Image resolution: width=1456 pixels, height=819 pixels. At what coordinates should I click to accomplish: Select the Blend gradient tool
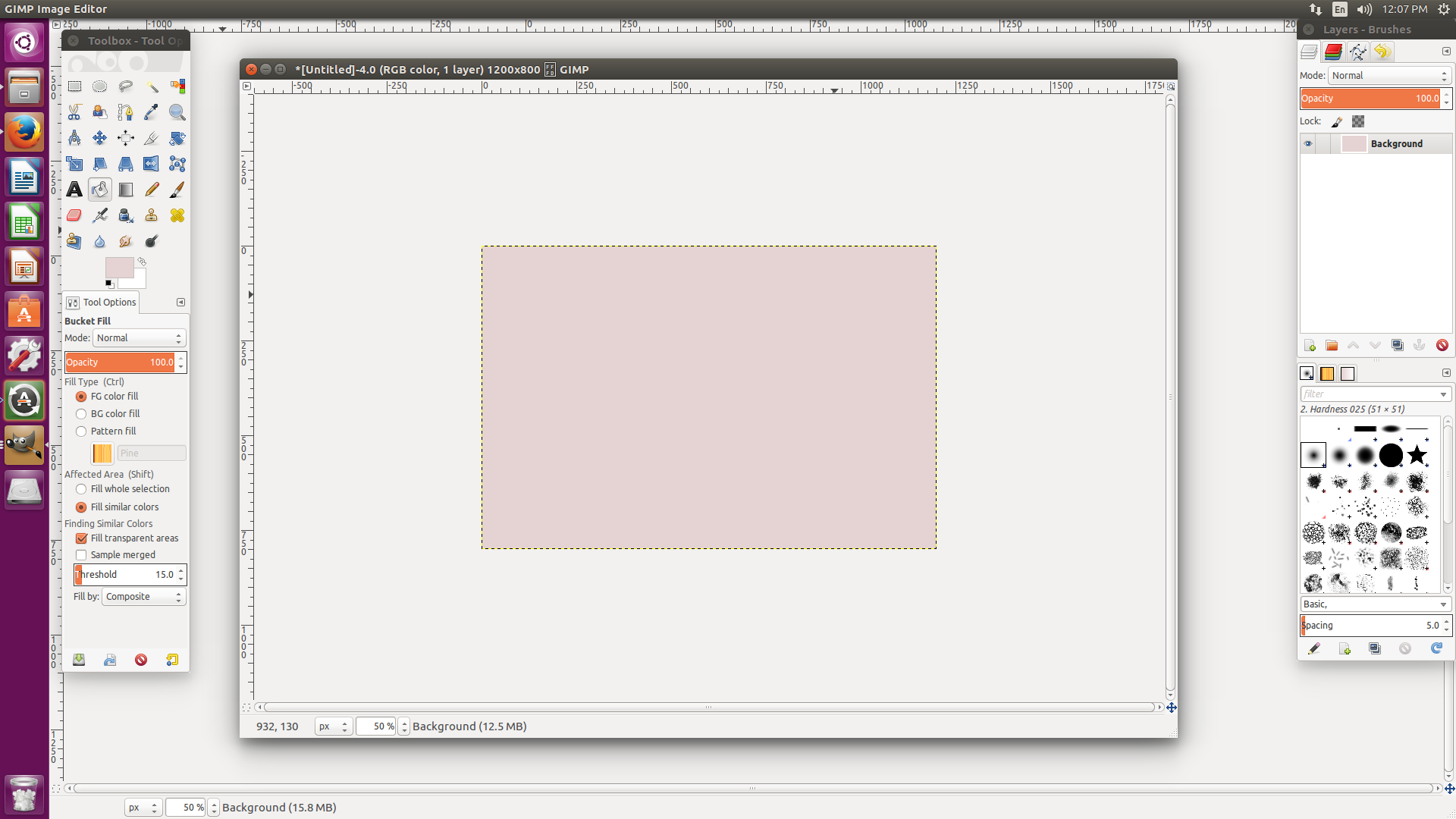[x=125, y=190]
